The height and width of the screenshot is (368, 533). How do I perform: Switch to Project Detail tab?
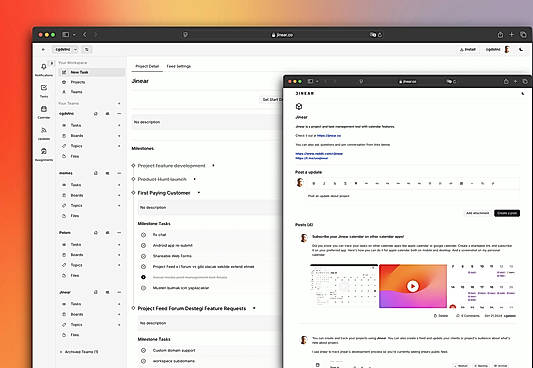coord(147,66)
